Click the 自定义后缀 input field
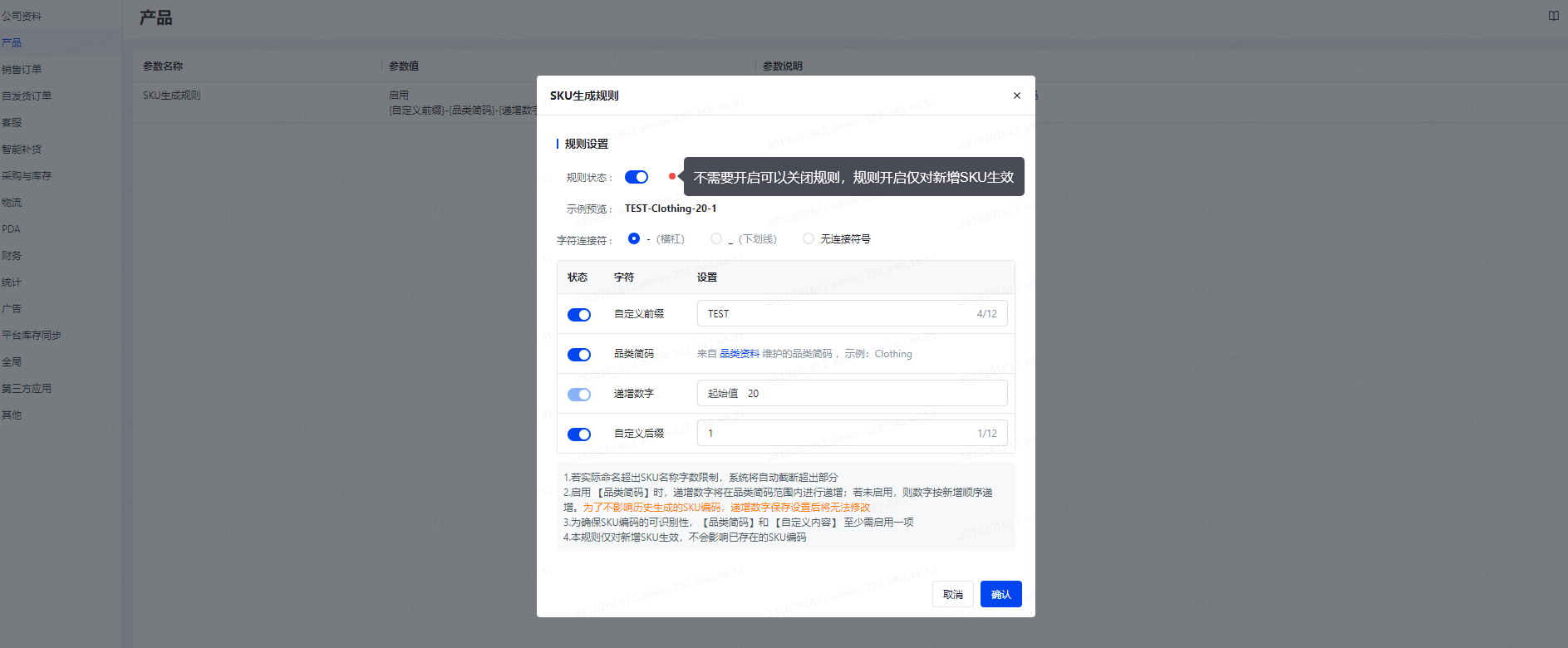The image size is (1568, 648). (852, 433)
